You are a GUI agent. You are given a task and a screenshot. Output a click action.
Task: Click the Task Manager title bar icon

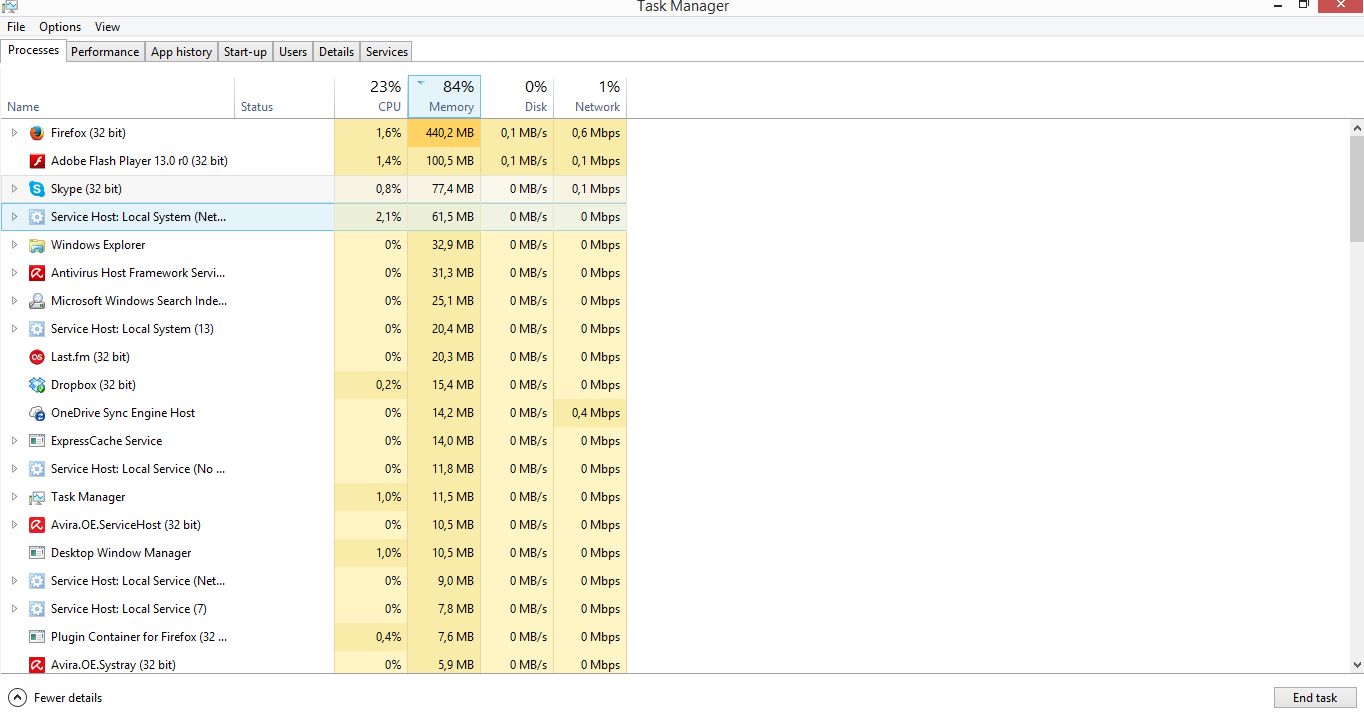pyautogui.click(x=10, y=6)
